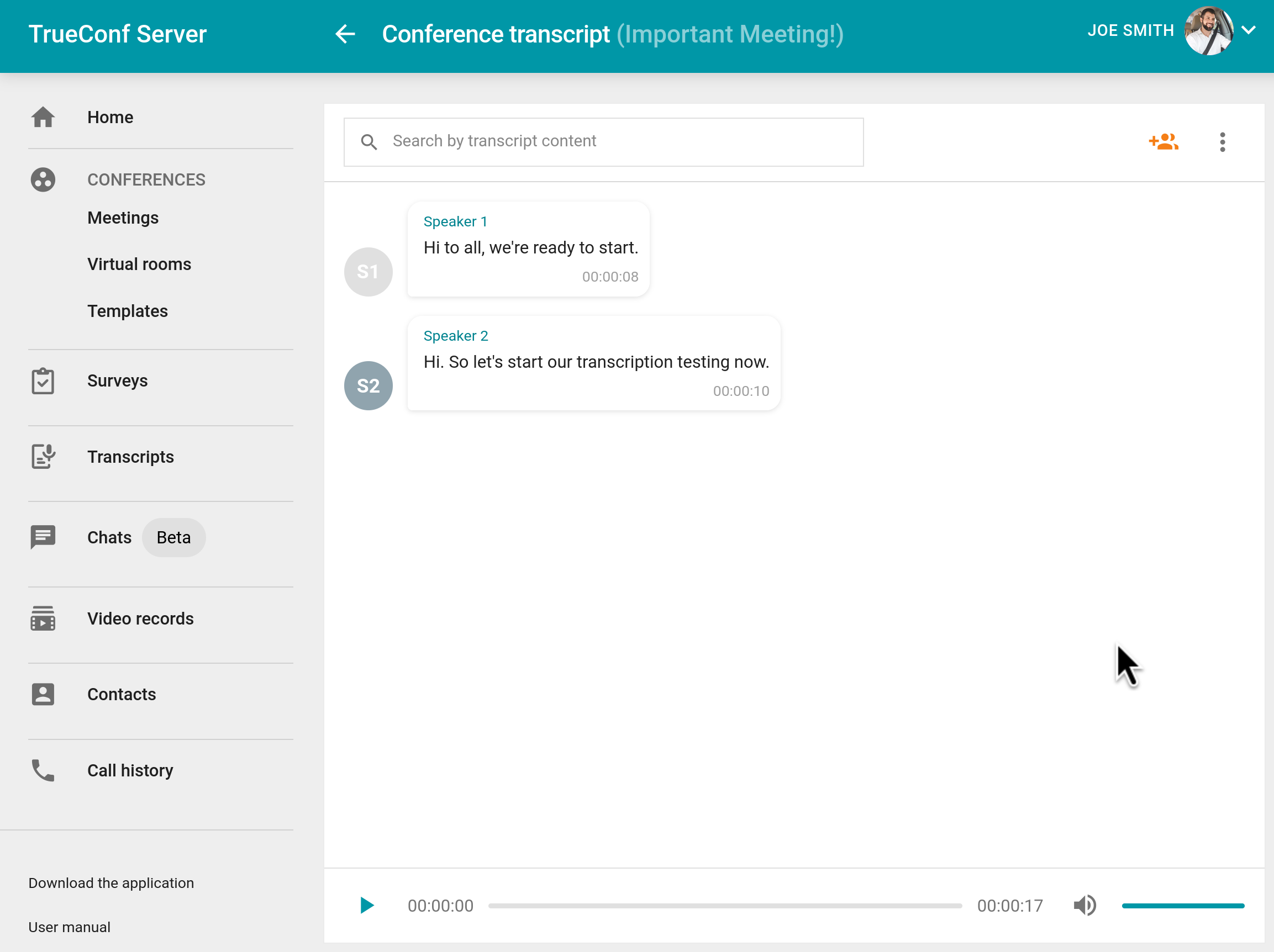This screenshot has width=1274, height=952.
Task: Click the (Important Meeting!) conference name
Action: pos(730,34)
